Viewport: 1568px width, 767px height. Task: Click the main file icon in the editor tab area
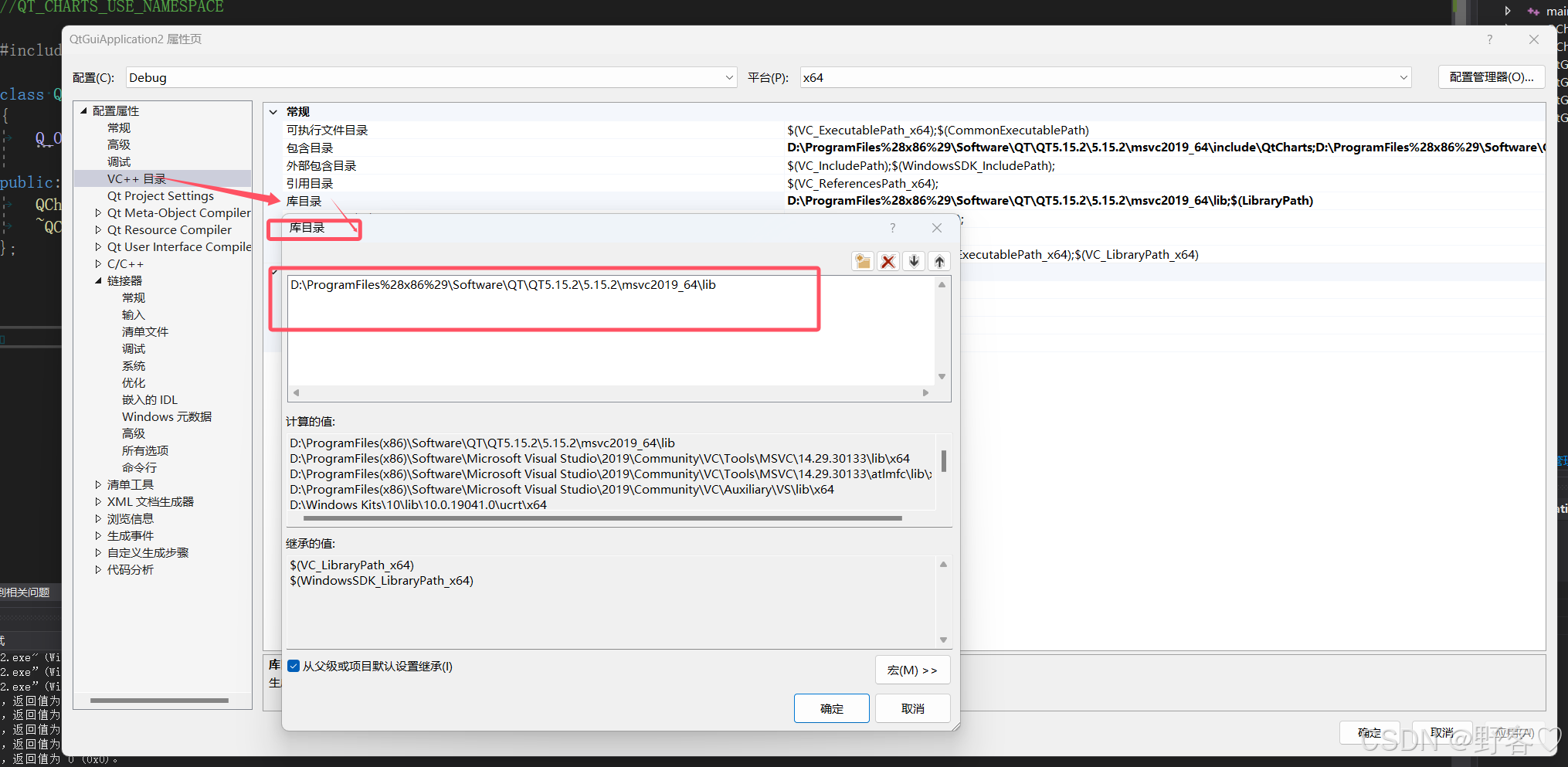pyautogui.click(x=1533, y=11)
